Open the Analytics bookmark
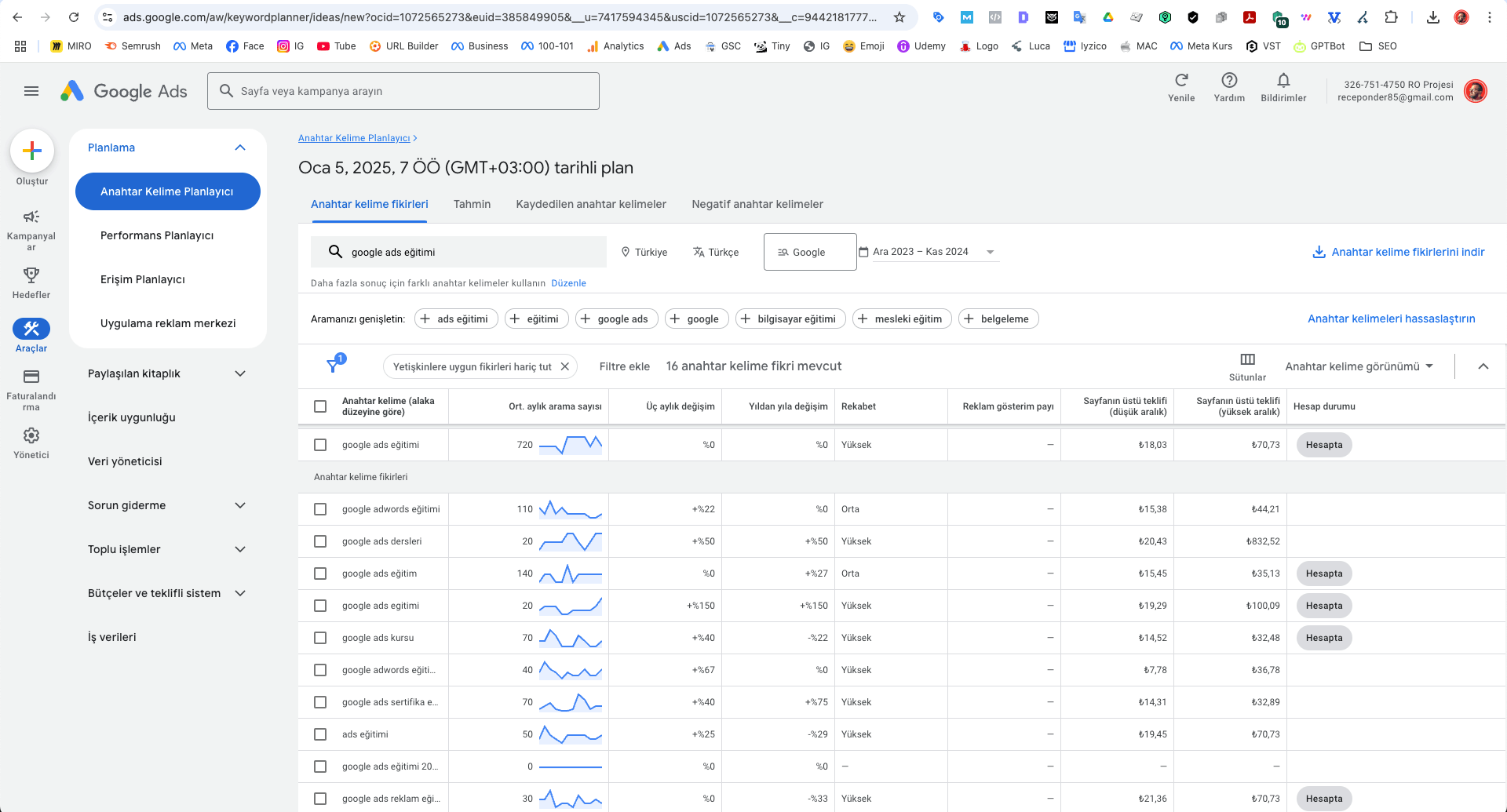The image size is (1507, 812). tap(616, 46)
